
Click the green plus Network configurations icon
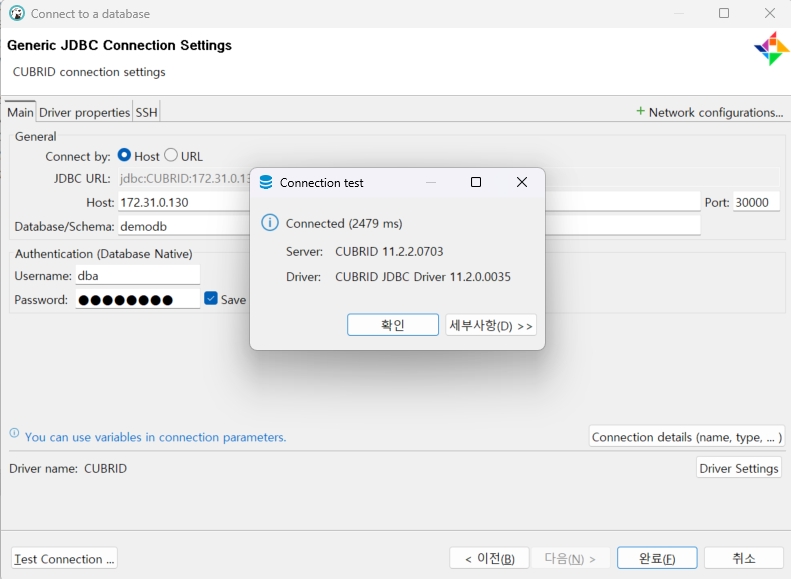[640, 111]
